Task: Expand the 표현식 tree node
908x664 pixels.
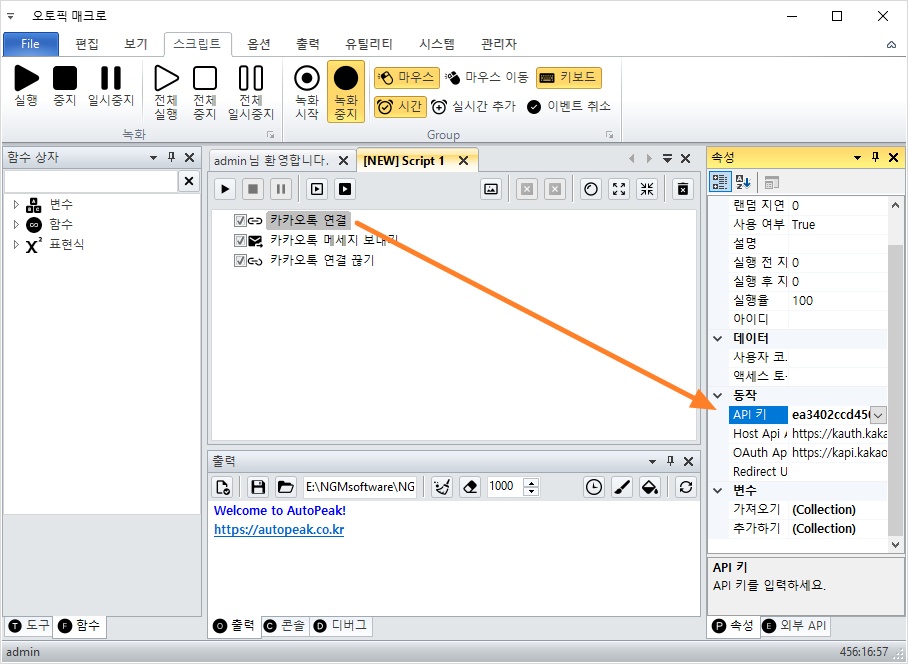Action: [x=16, y=244]
